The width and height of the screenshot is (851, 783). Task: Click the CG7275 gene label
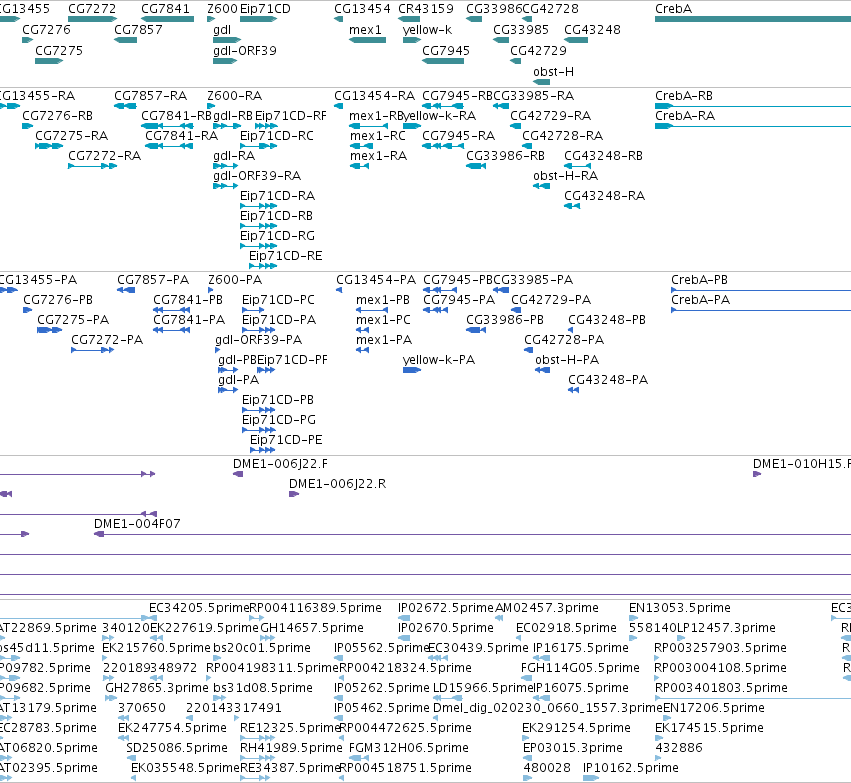point(59,51)
